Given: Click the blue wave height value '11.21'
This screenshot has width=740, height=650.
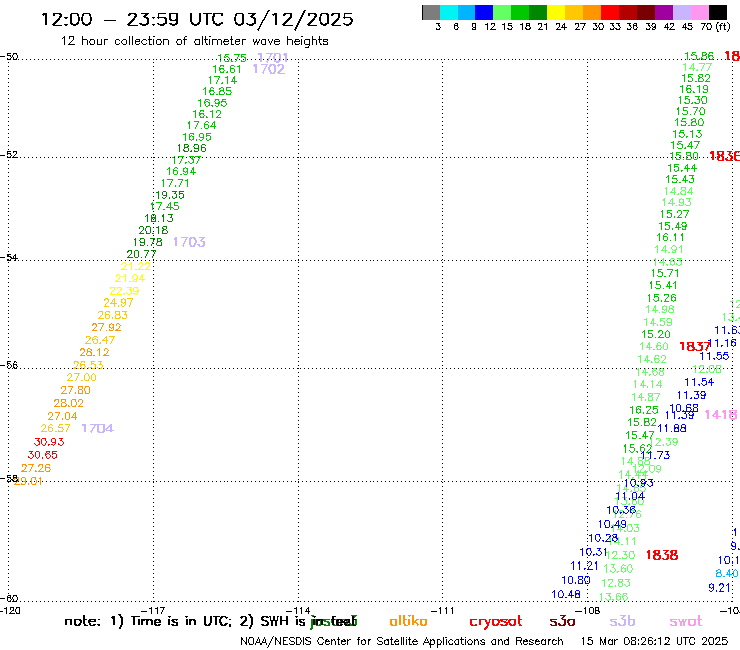Looking at the screenshot, I should pos(584,566).
